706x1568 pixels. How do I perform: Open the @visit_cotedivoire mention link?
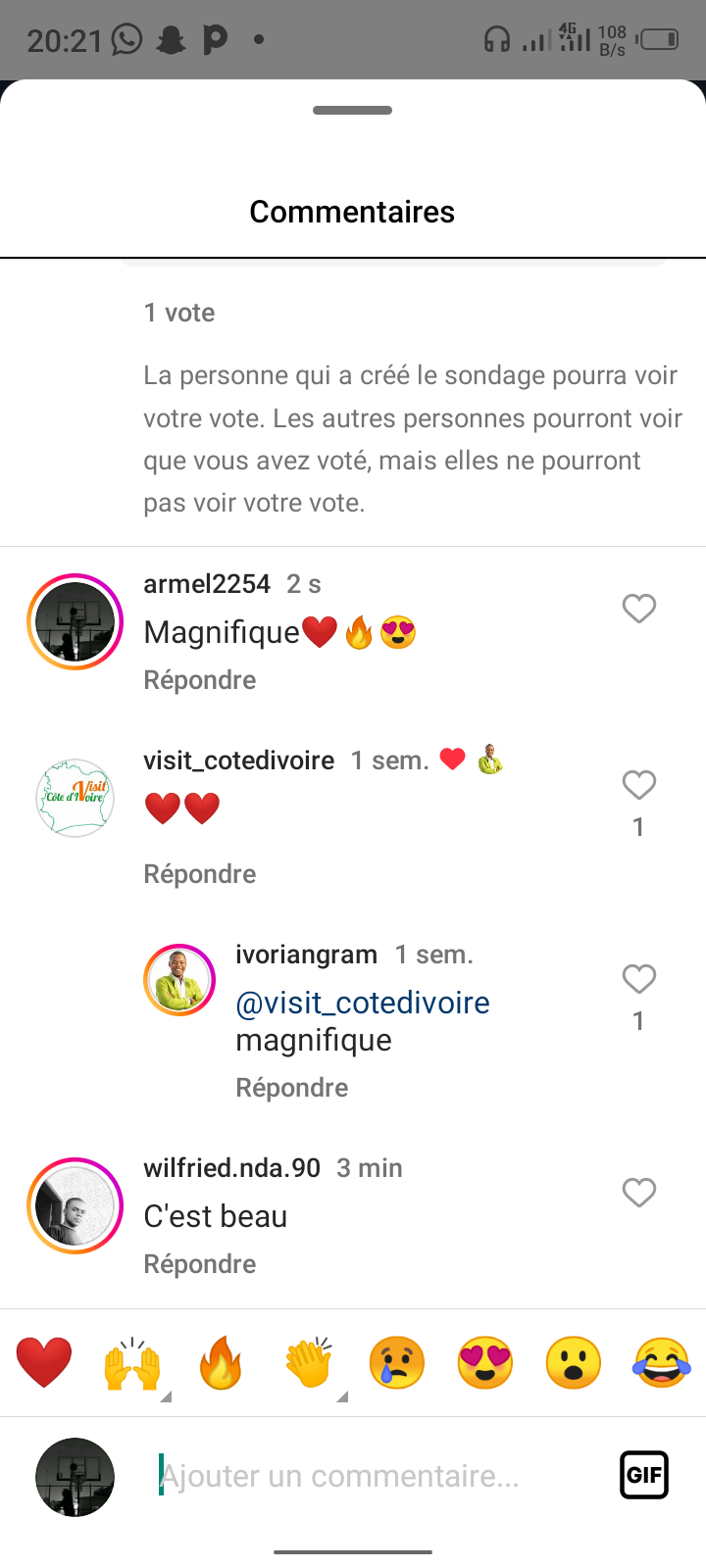coord(363,1003)
